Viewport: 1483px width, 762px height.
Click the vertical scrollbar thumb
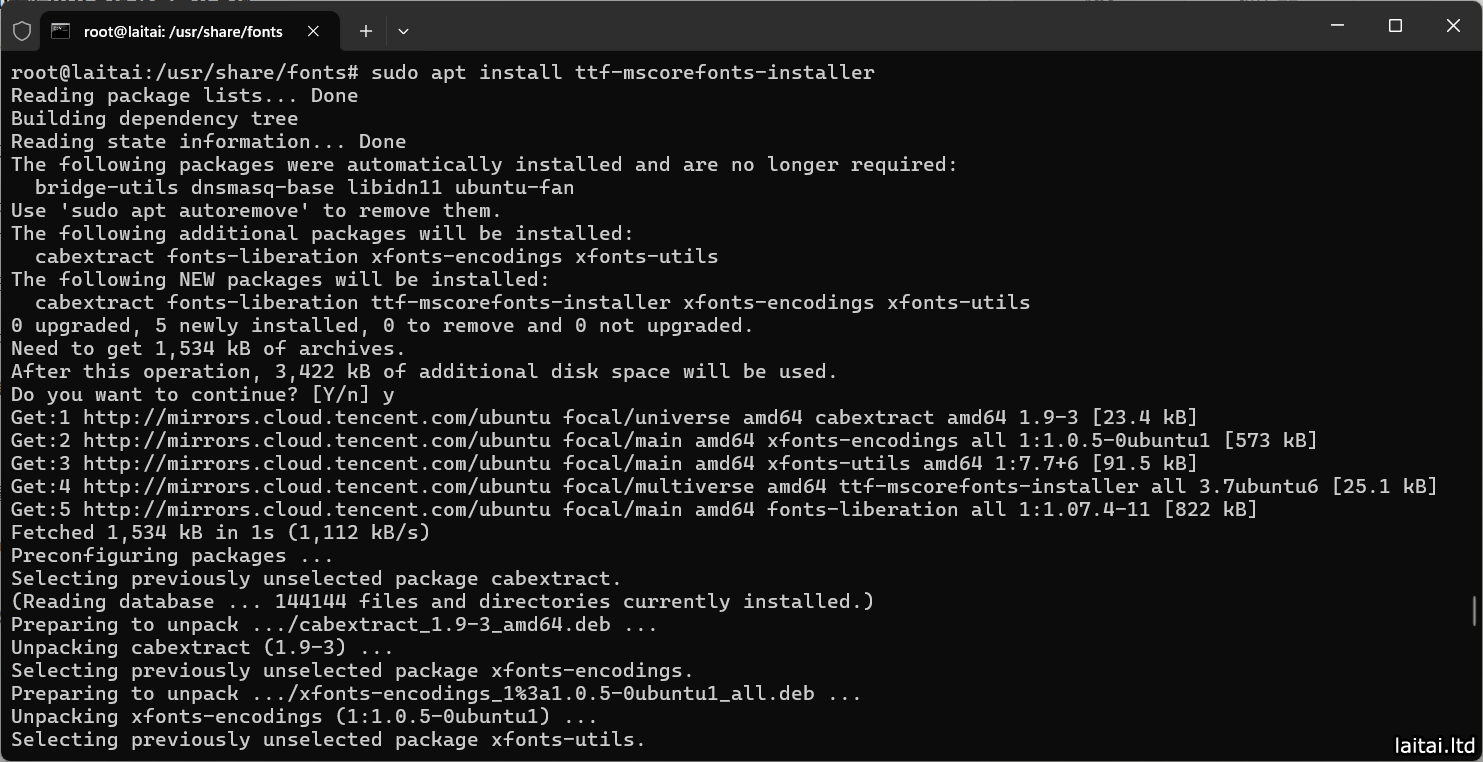(1475, 609)
